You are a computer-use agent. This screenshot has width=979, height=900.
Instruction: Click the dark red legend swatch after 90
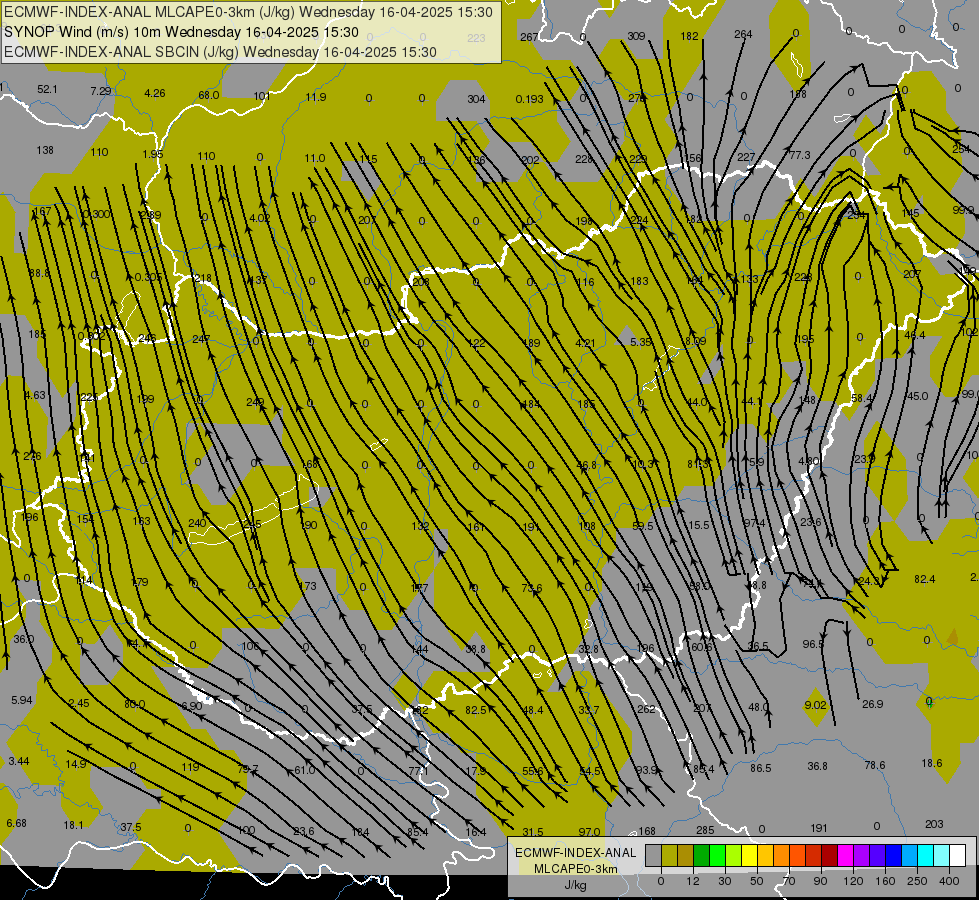click(829, 855)
